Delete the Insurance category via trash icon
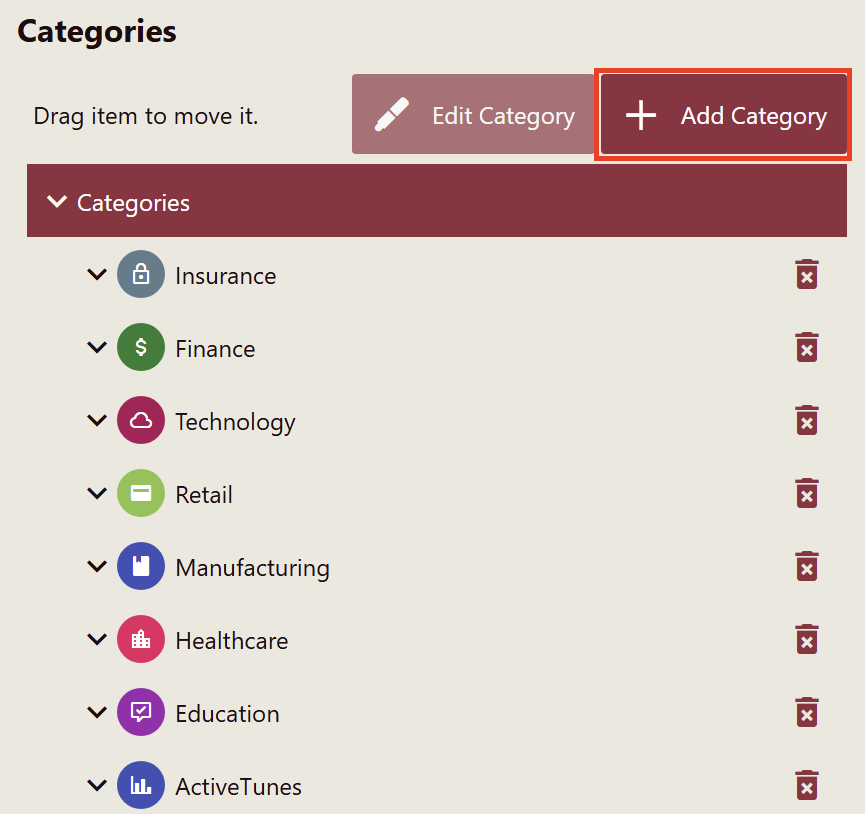 806,275
